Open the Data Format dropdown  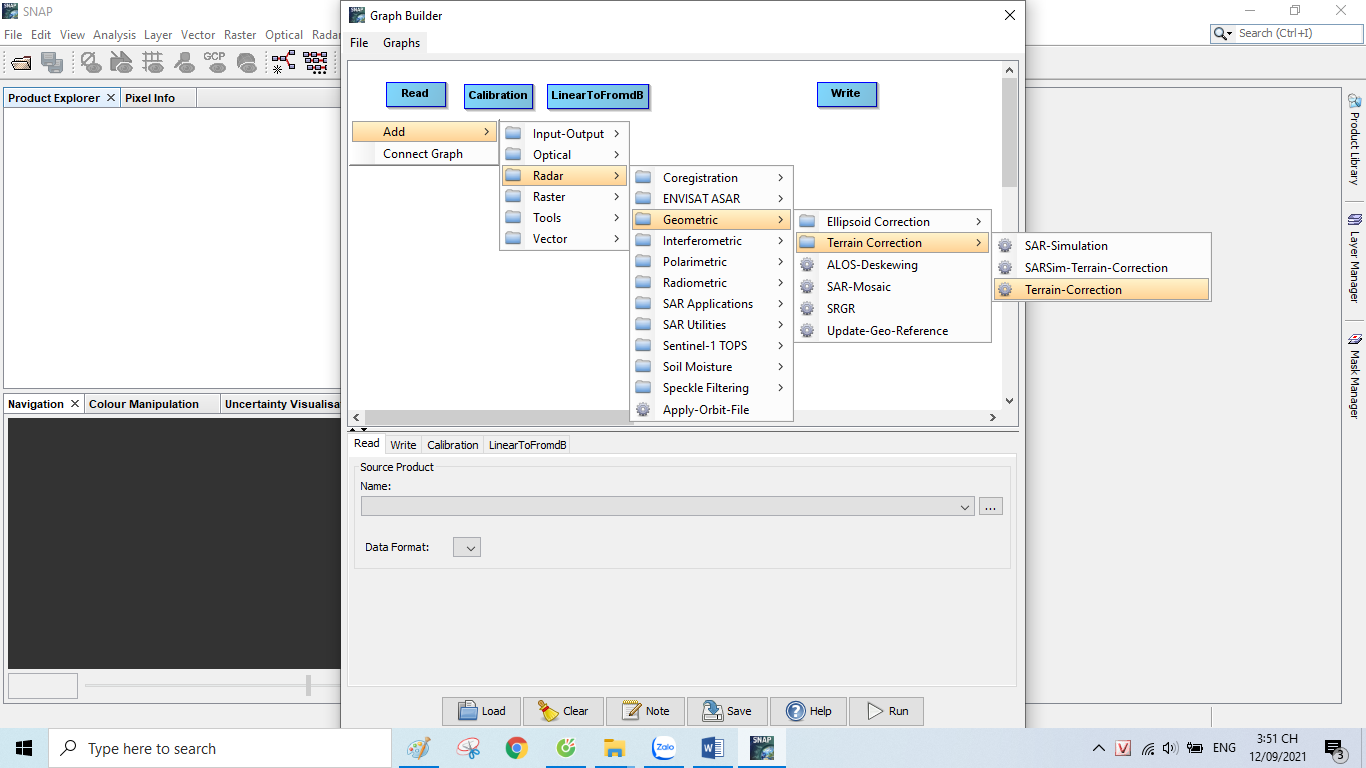coord(467,547)
